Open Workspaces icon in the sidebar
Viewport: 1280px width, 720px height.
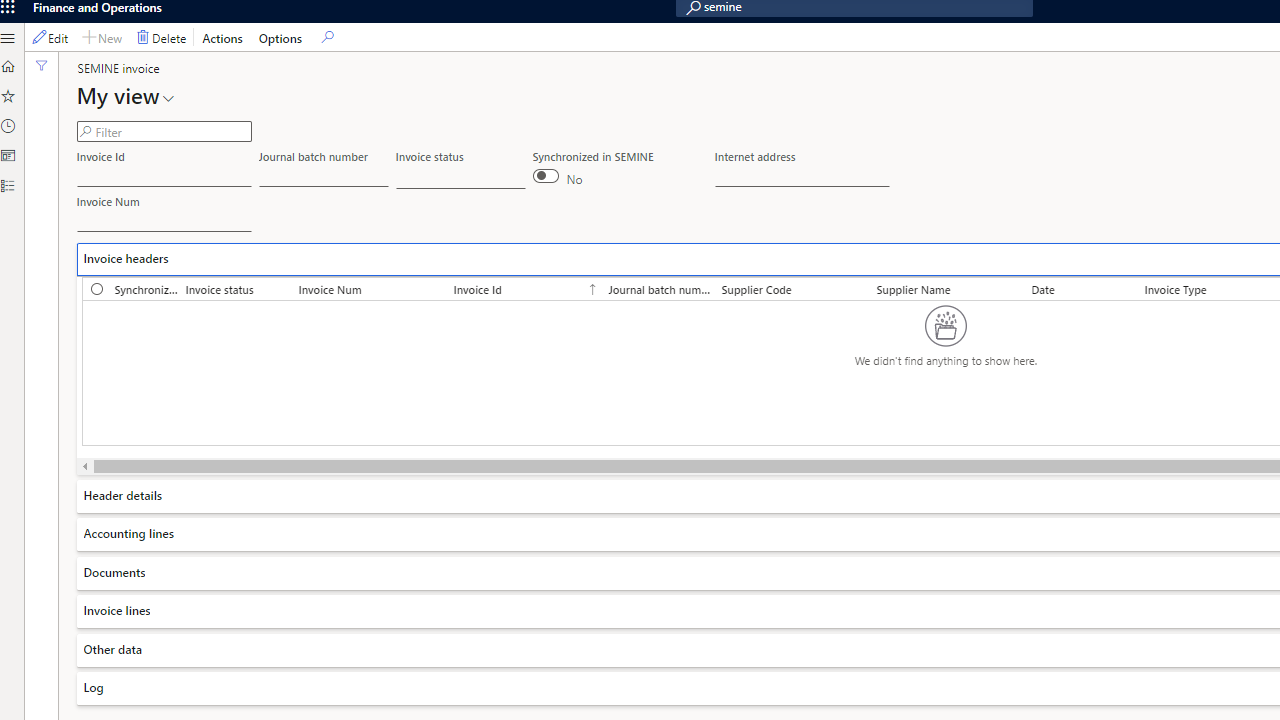coord(8,156)
